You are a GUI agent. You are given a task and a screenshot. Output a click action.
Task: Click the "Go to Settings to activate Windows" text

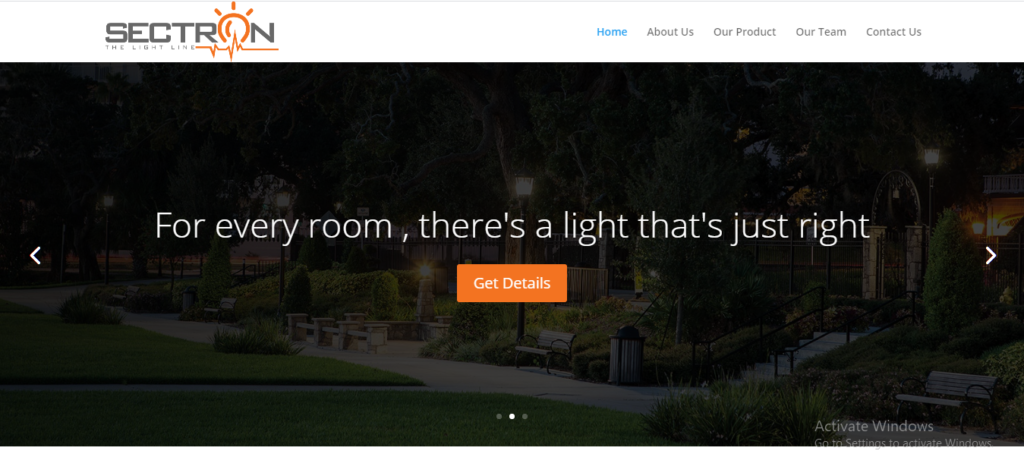[903, 443]
